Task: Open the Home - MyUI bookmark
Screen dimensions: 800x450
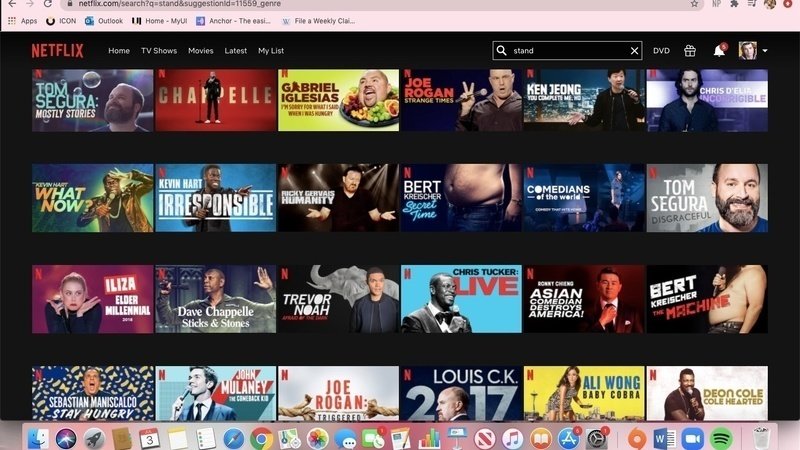Action: coord(160,21)
